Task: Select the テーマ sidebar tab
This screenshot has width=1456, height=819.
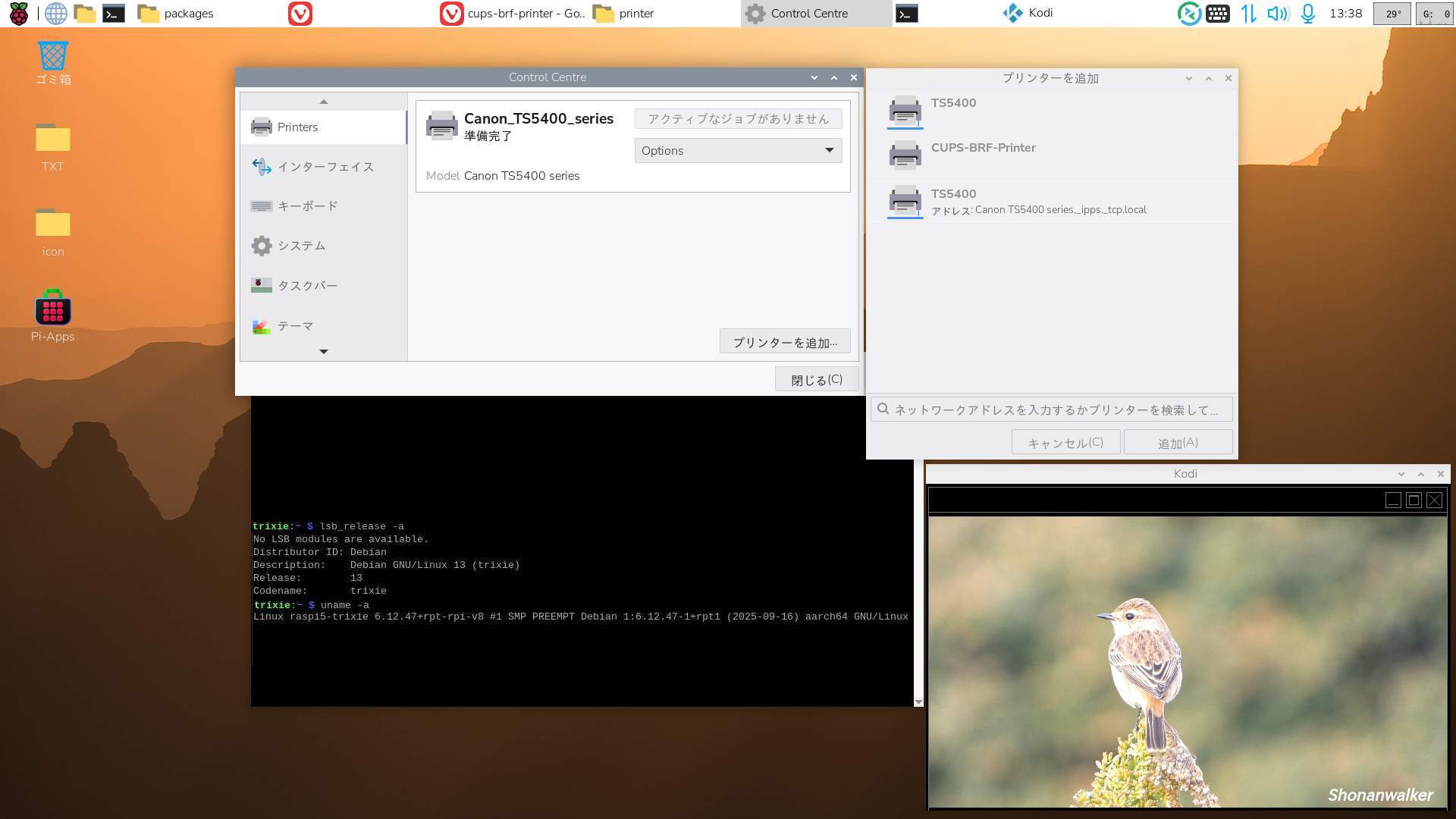Action: tap(295, 326)
